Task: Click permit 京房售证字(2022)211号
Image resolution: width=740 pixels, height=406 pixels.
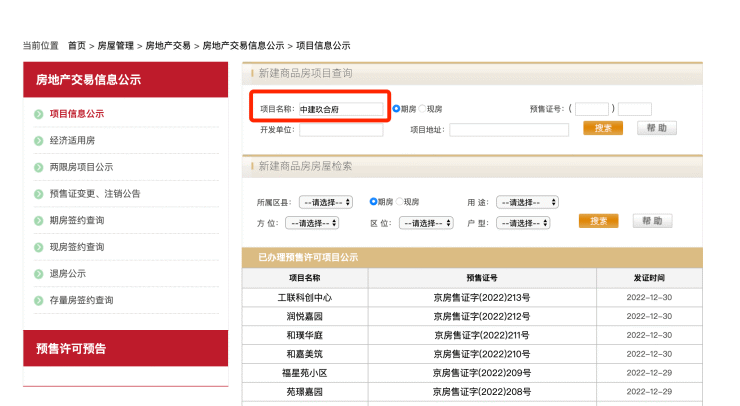Action: (481, 336)
